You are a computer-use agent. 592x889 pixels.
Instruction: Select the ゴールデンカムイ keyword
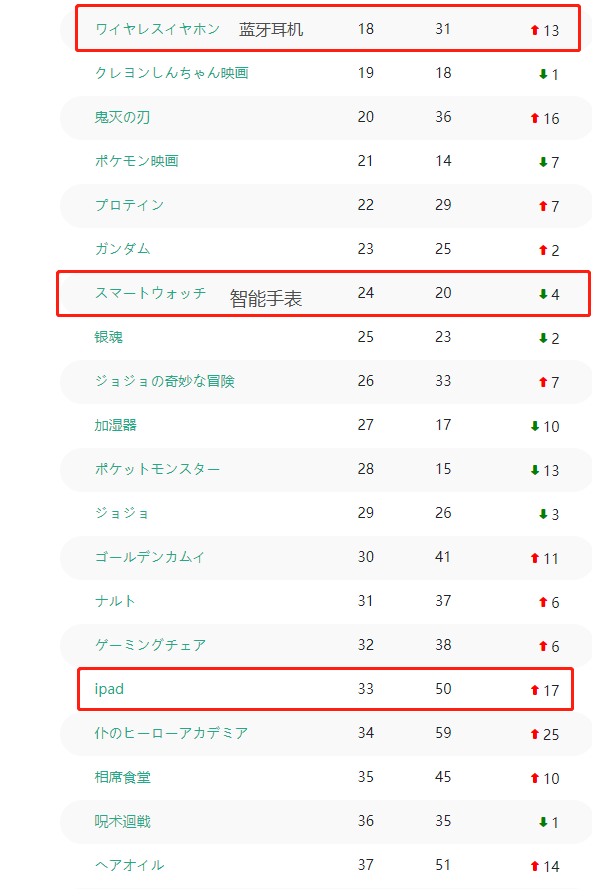point(150,557)
